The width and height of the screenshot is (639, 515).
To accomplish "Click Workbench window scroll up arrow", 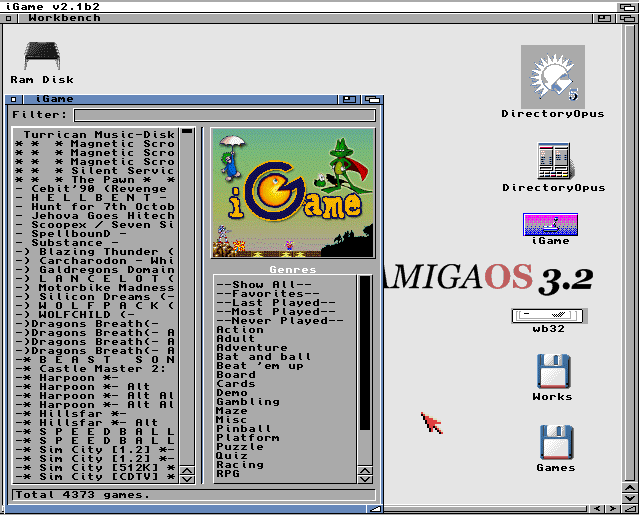I will click(x=629, y=488).
